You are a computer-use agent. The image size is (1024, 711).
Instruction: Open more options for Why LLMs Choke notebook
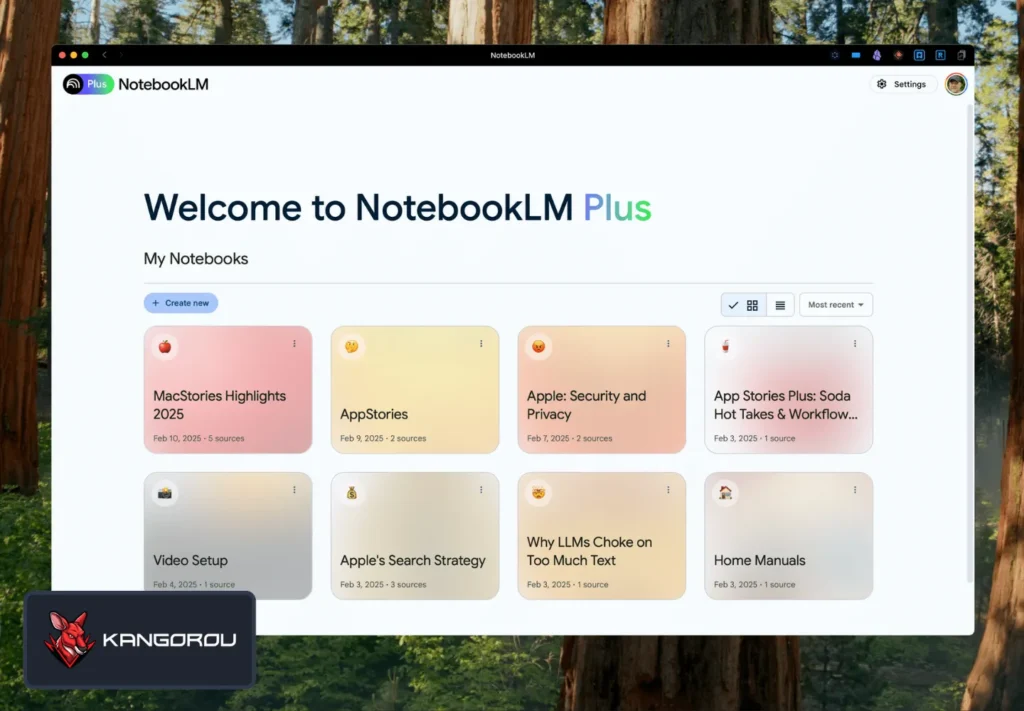coord(668,490)
